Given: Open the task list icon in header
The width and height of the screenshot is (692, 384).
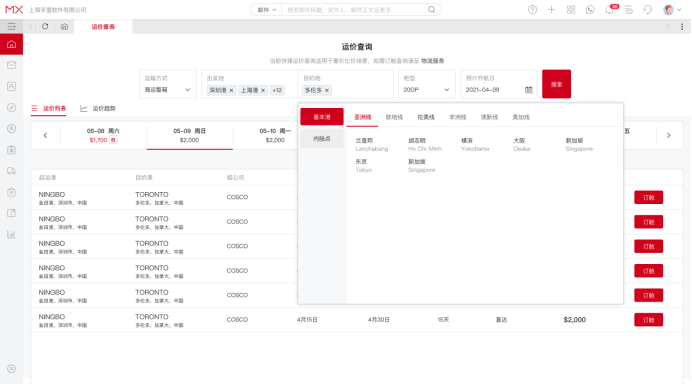Looking at the screenshot, I should pyautogui.click(x=628, y=10).
